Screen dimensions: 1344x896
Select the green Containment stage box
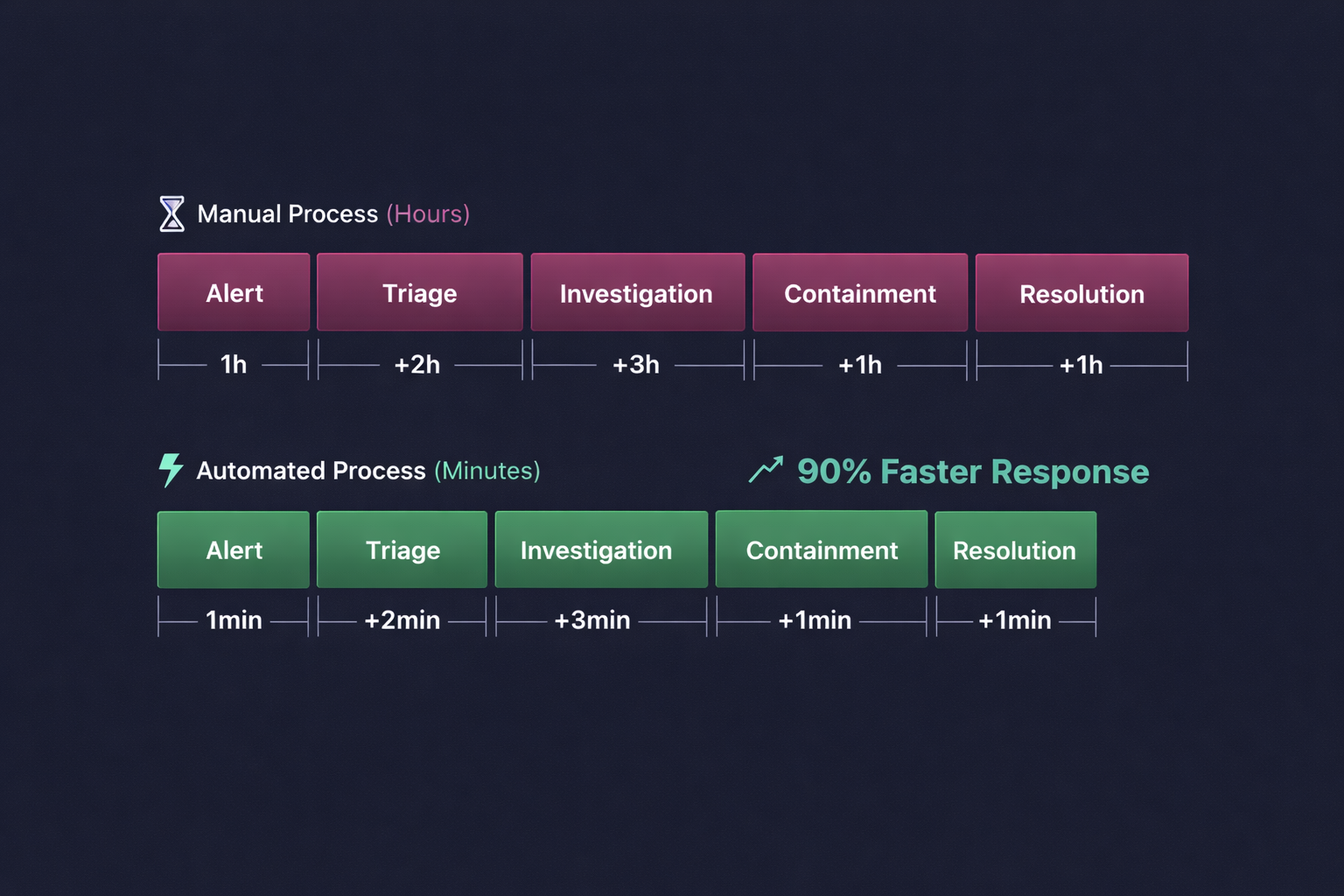822,549
